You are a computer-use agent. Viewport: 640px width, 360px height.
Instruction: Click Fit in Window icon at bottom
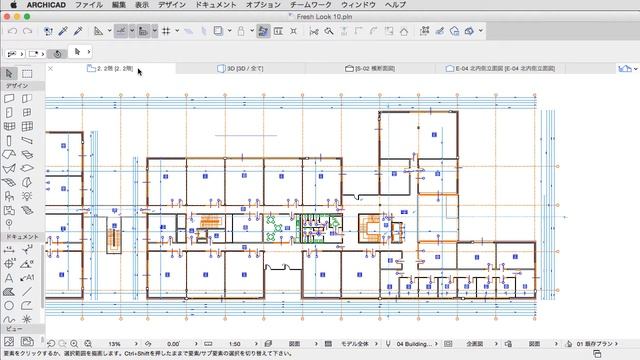pyautogui.click(x=88, y=344)
